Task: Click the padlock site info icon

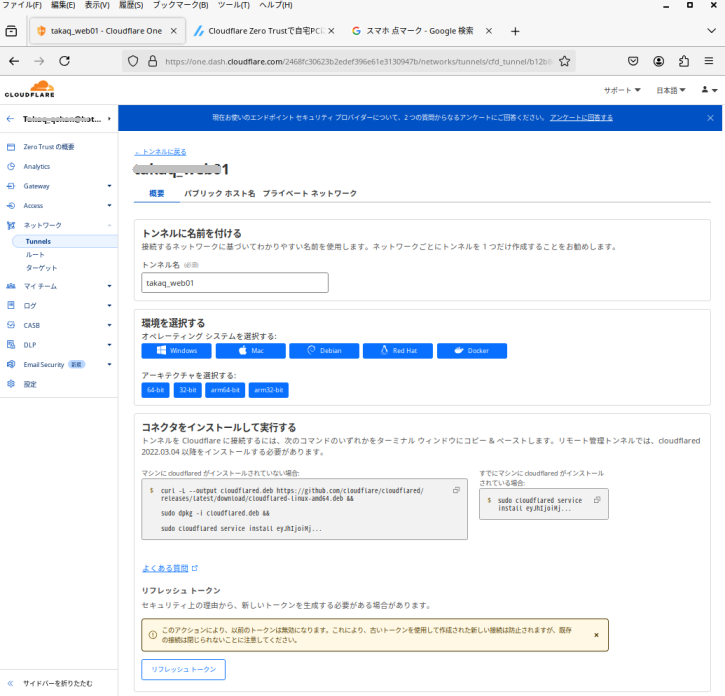Action: pos(153,61)
